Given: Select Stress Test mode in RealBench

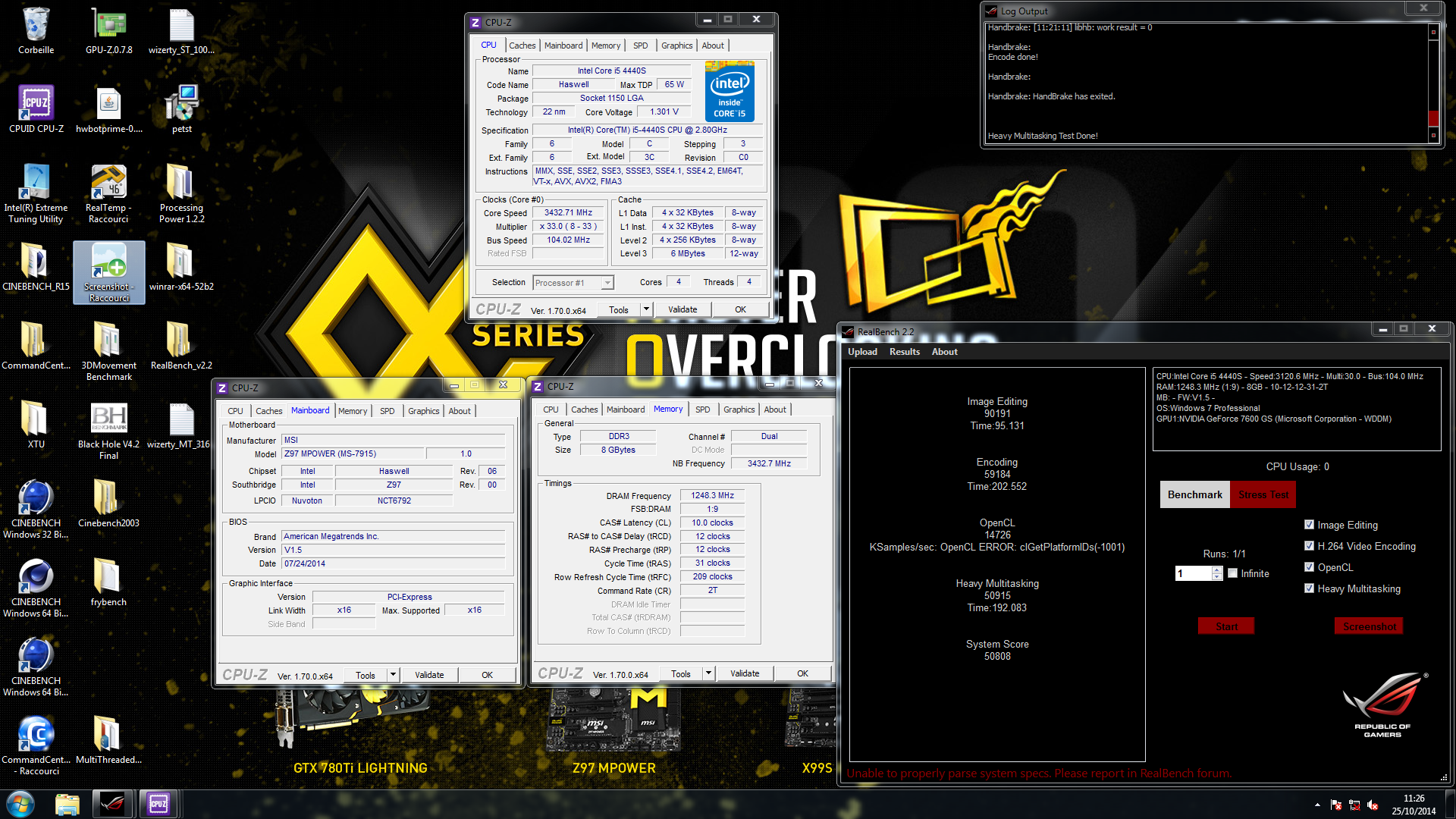Looking at the screenshot, I should point(1263,494).
